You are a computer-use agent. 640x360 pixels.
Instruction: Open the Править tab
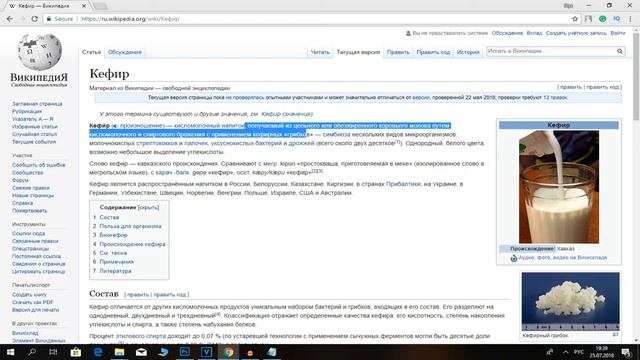(398, 52)
